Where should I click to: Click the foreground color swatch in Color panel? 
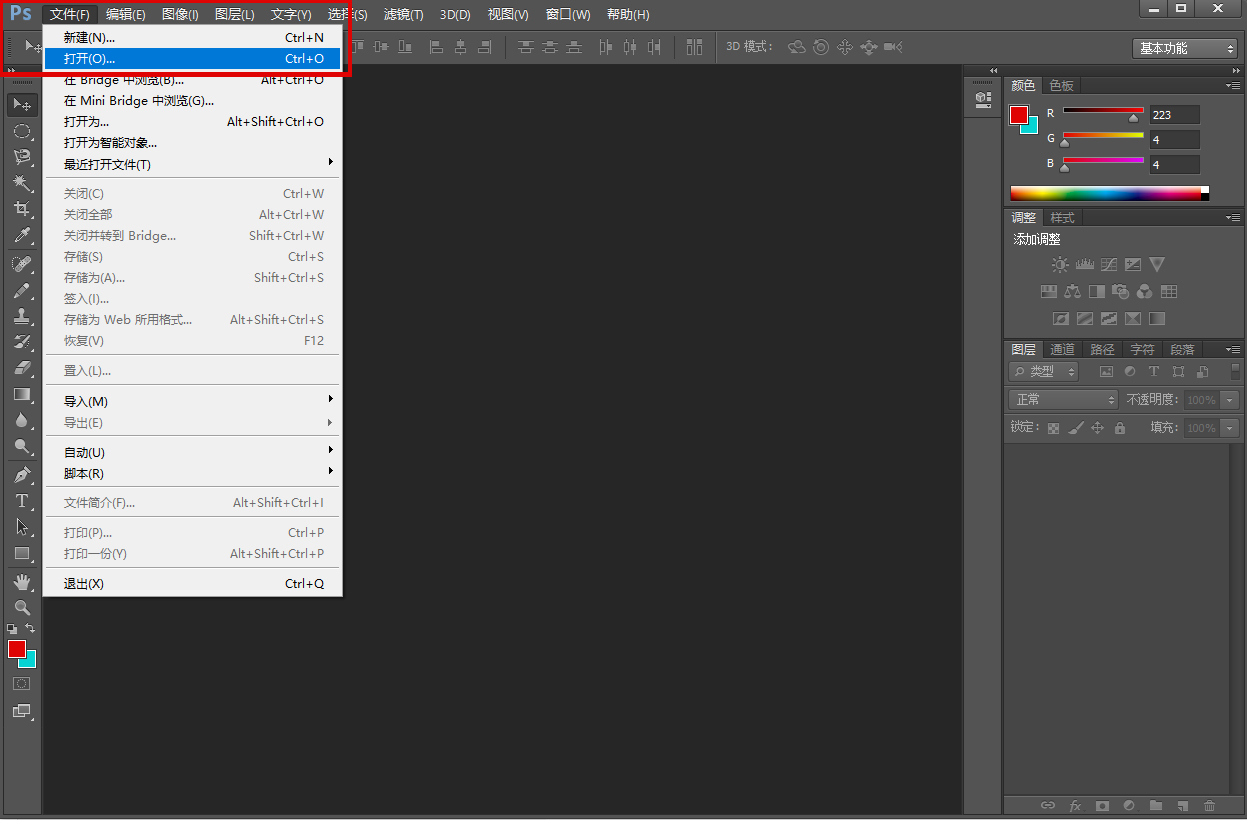point(1019,115)
